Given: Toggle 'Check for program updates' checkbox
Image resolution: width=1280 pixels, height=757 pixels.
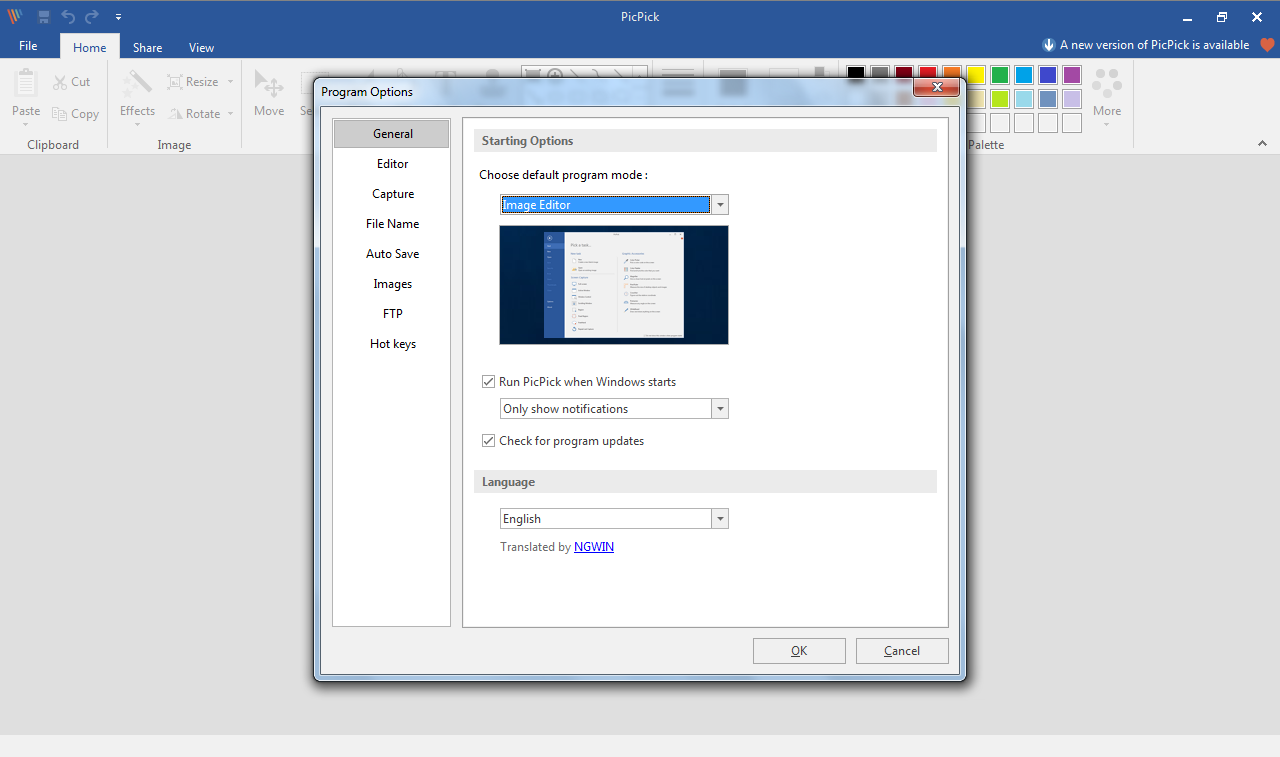Looking at the screenshot, I should (489, 441).
